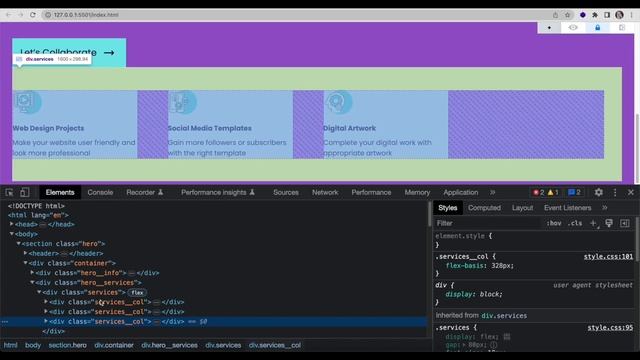The image size is (640, 360).
Task: Toggle the flex badge on div services
Action: (137, 292)
